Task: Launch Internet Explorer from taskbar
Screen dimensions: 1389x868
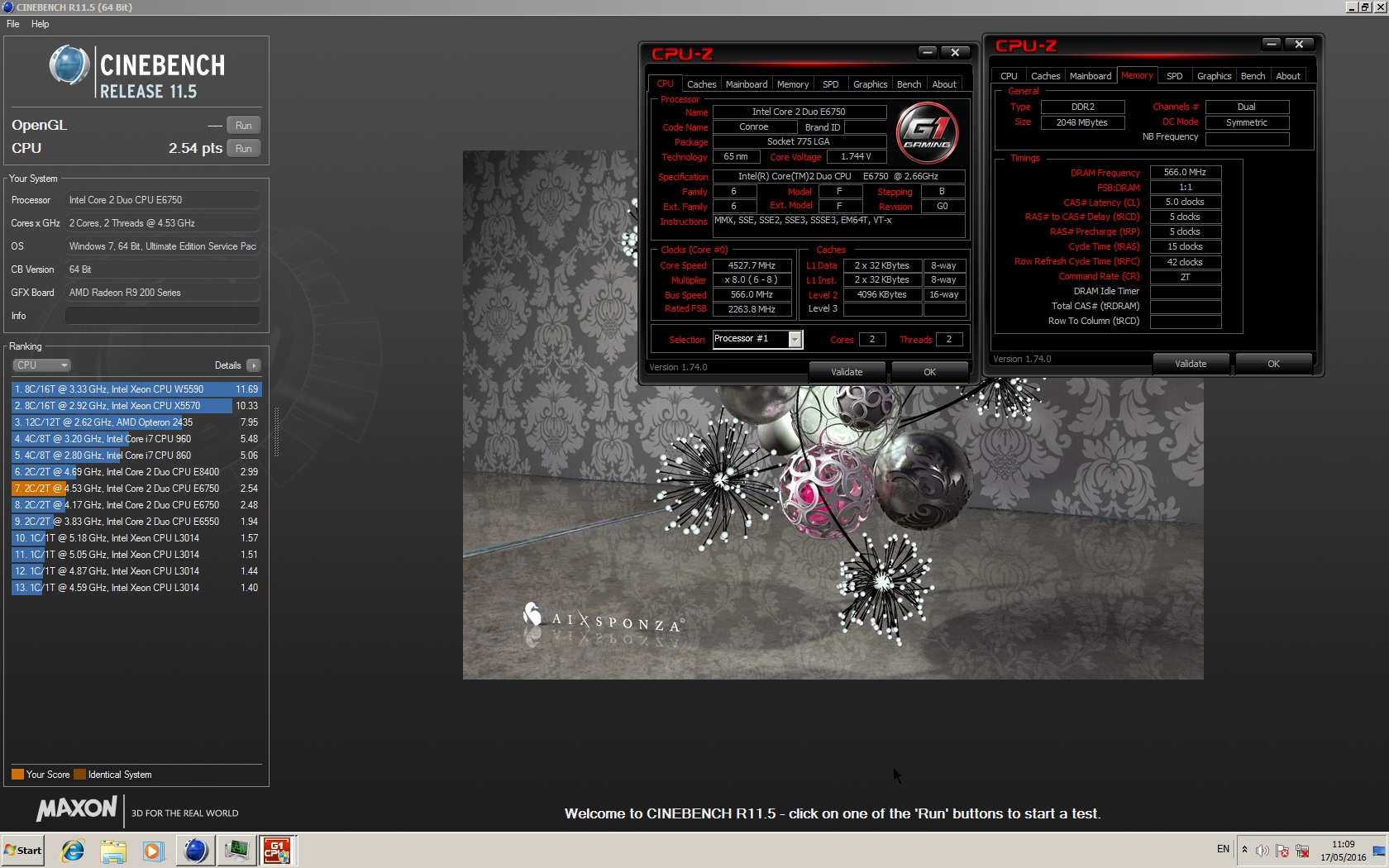Action: pos(73,851)
